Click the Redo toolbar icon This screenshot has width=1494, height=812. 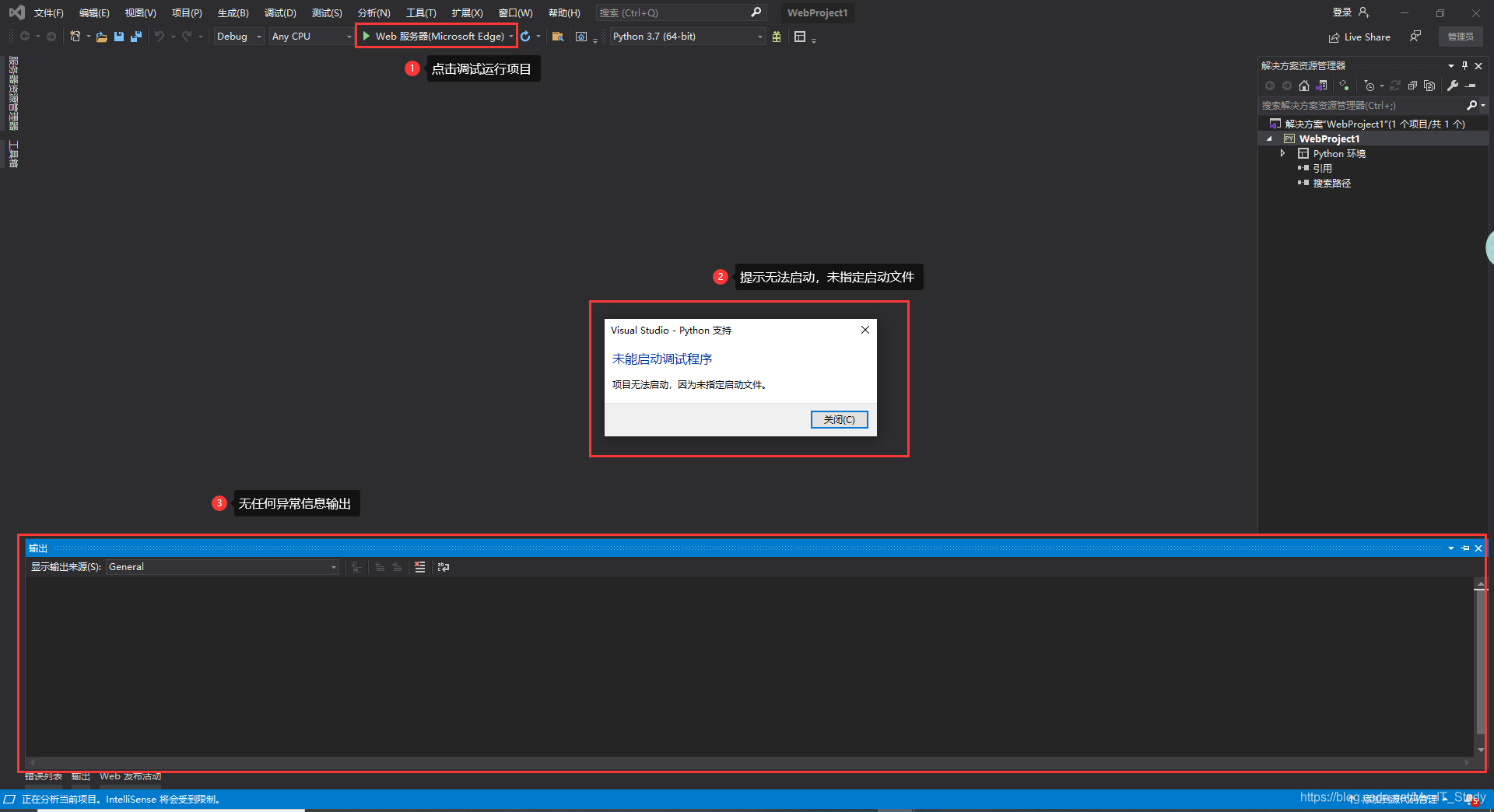[187, 37]
